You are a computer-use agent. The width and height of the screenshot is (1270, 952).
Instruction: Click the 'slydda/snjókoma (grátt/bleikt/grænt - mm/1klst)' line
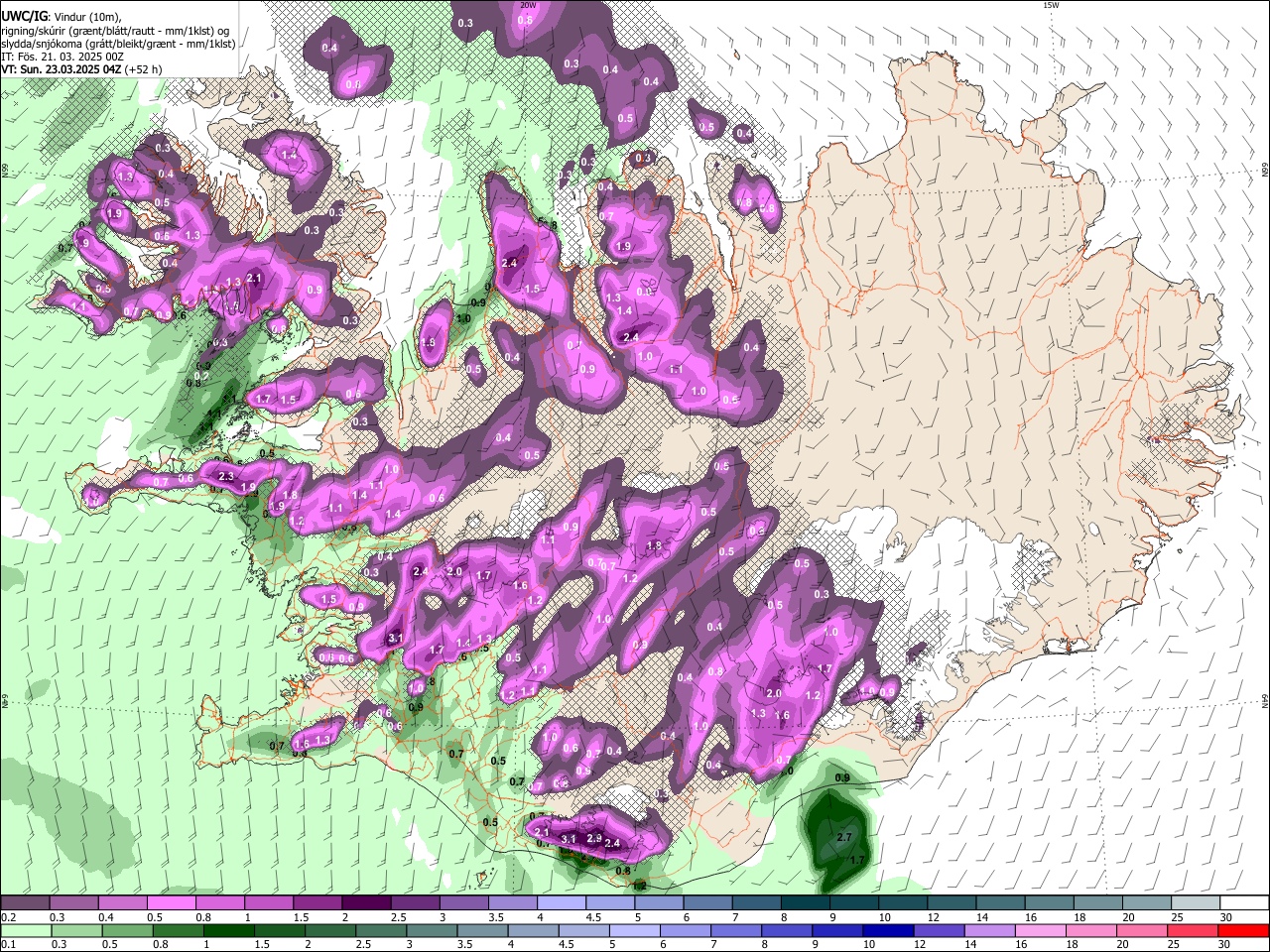click(x=118, y=44)
